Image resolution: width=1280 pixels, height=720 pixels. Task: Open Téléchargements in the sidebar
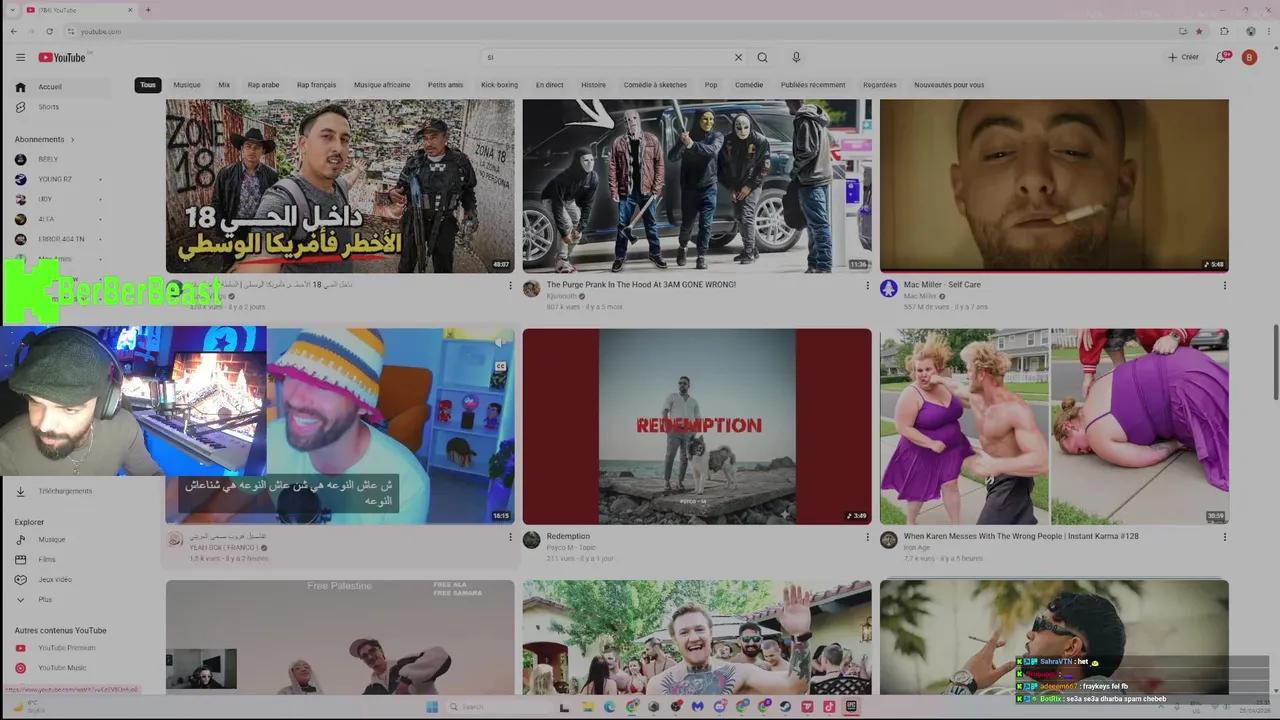coord(62,491)
